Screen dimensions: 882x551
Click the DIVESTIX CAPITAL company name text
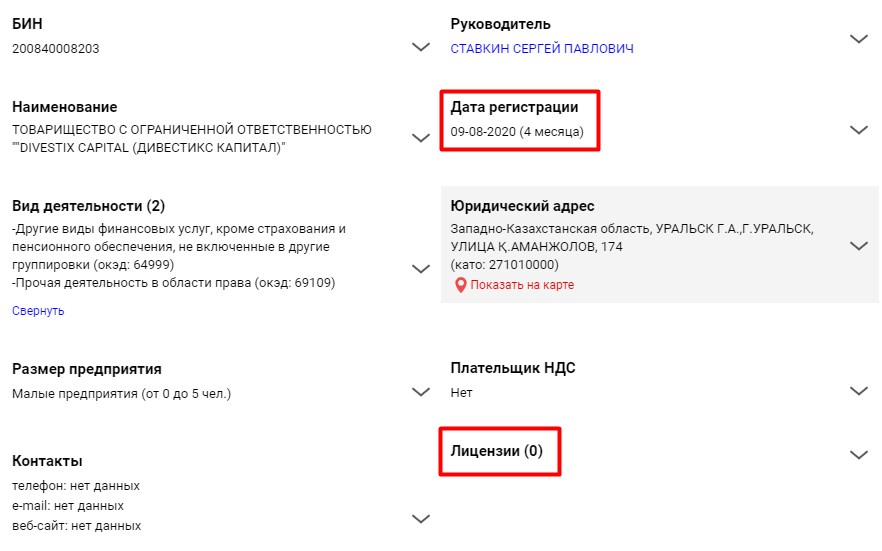point(150,148)
